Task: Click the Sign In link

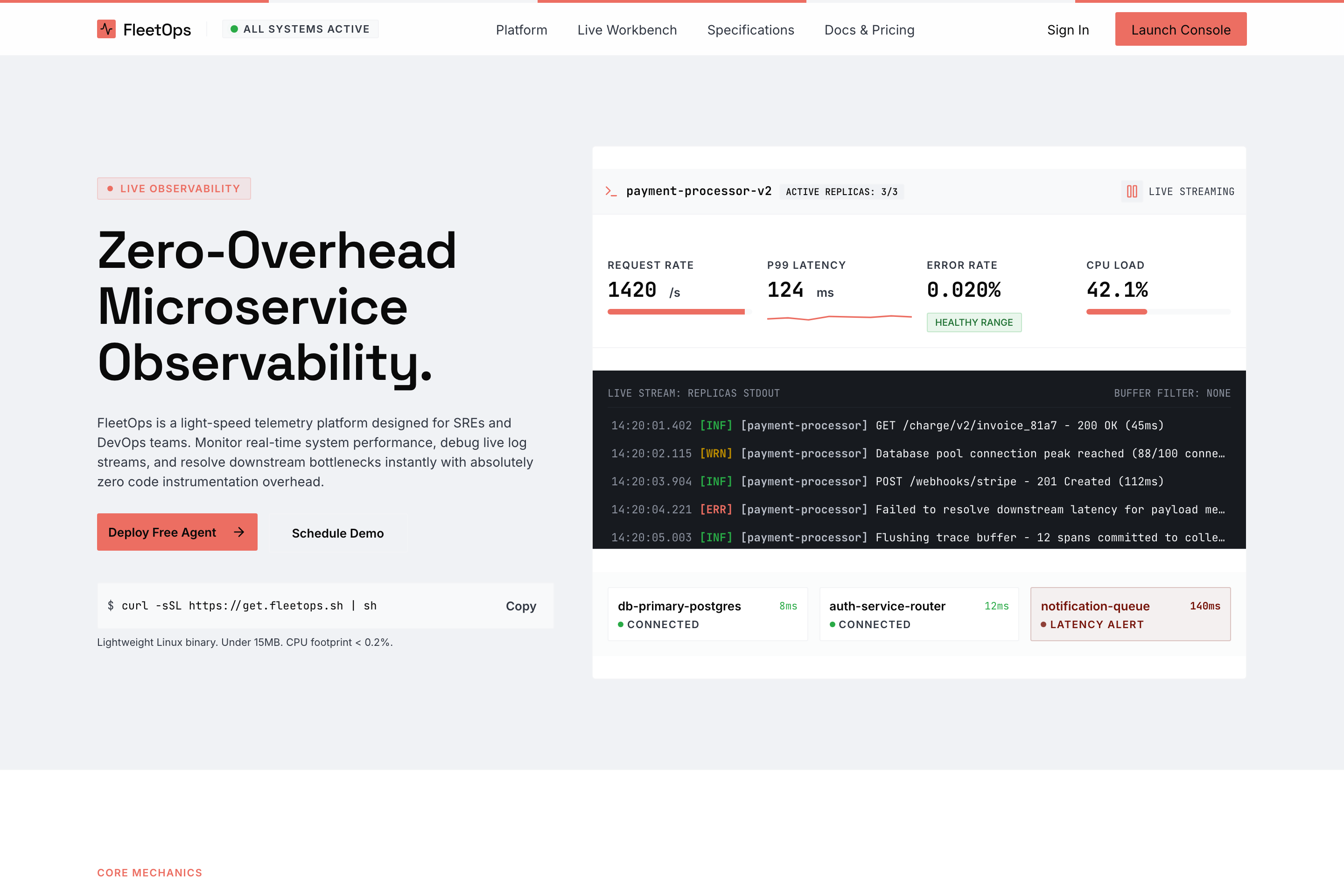Action: tap(1067, 30)
